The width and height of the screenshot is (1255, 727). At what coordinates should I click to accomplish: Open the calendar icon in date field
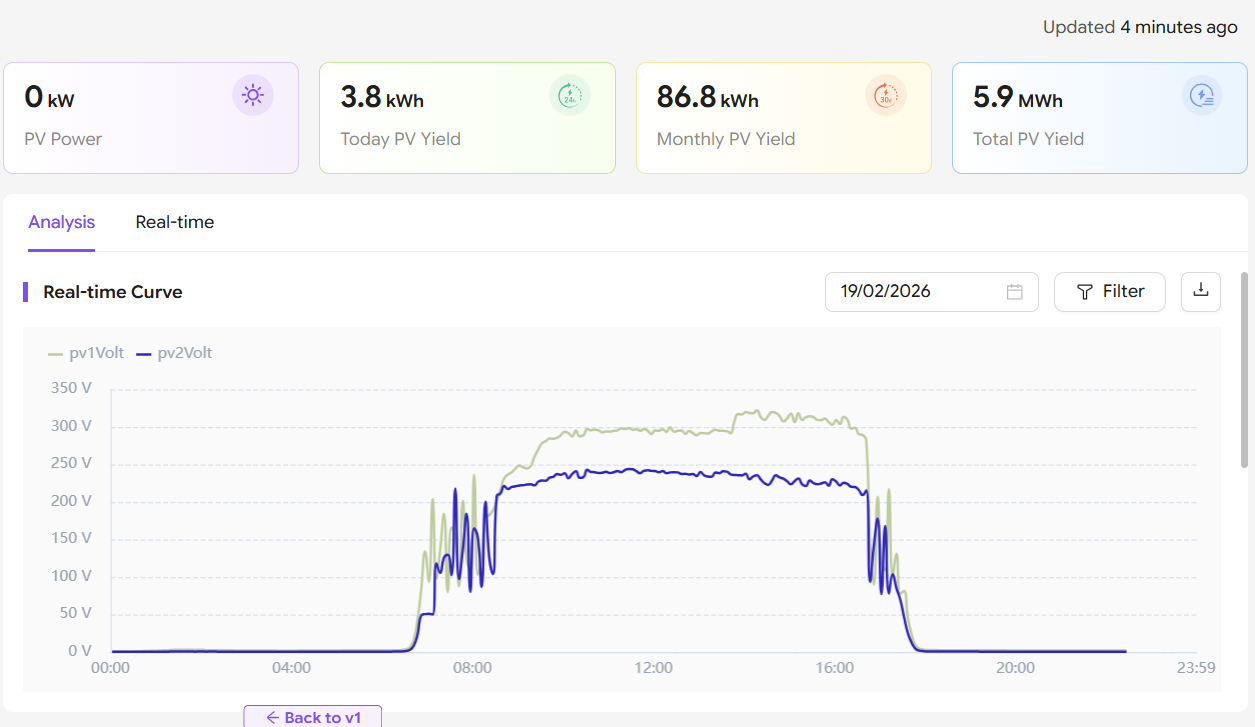tap(1014, 292)
